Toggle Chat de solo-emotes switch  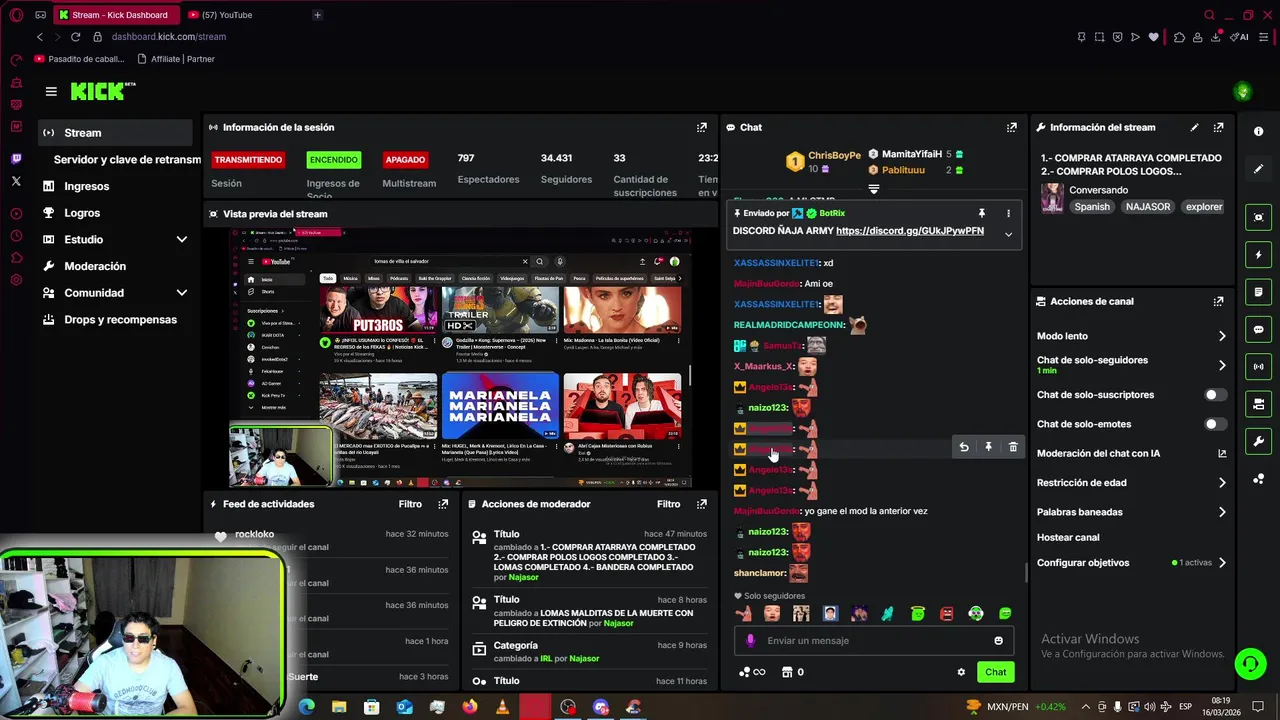(1215, 424)
